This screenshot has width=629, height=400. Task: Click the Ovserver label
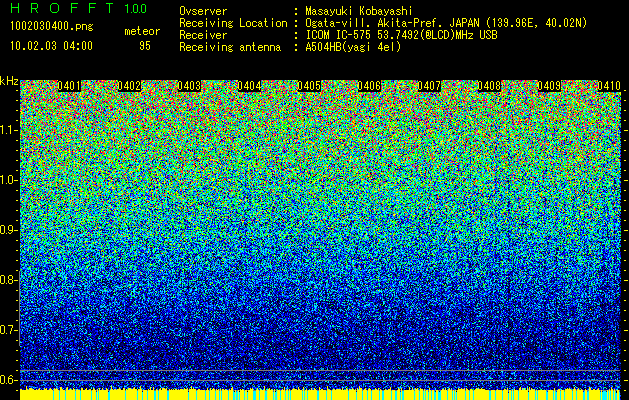click(x=203, y=11)
